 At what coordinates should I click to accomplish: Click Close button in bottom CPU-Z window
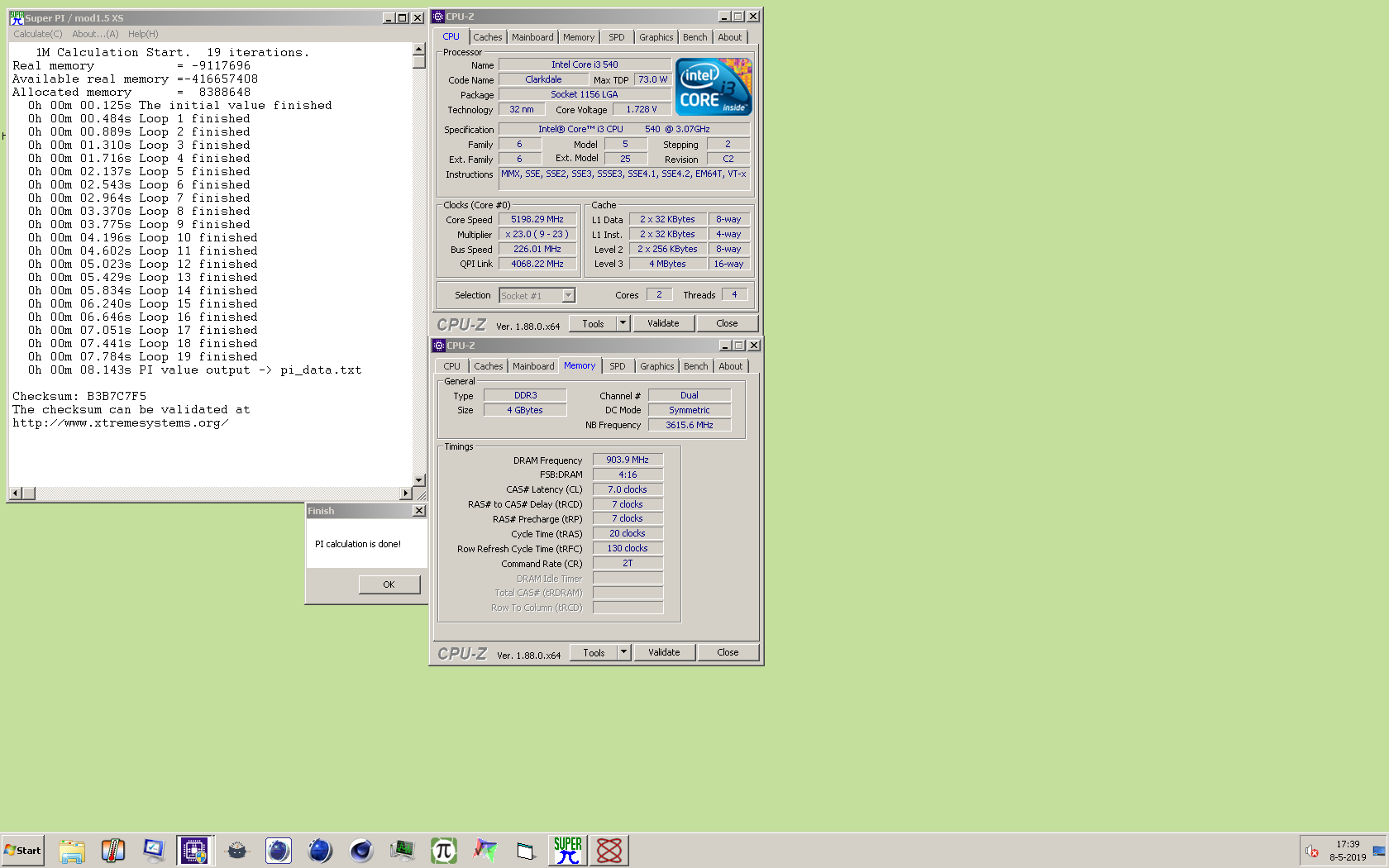point(728,652)
